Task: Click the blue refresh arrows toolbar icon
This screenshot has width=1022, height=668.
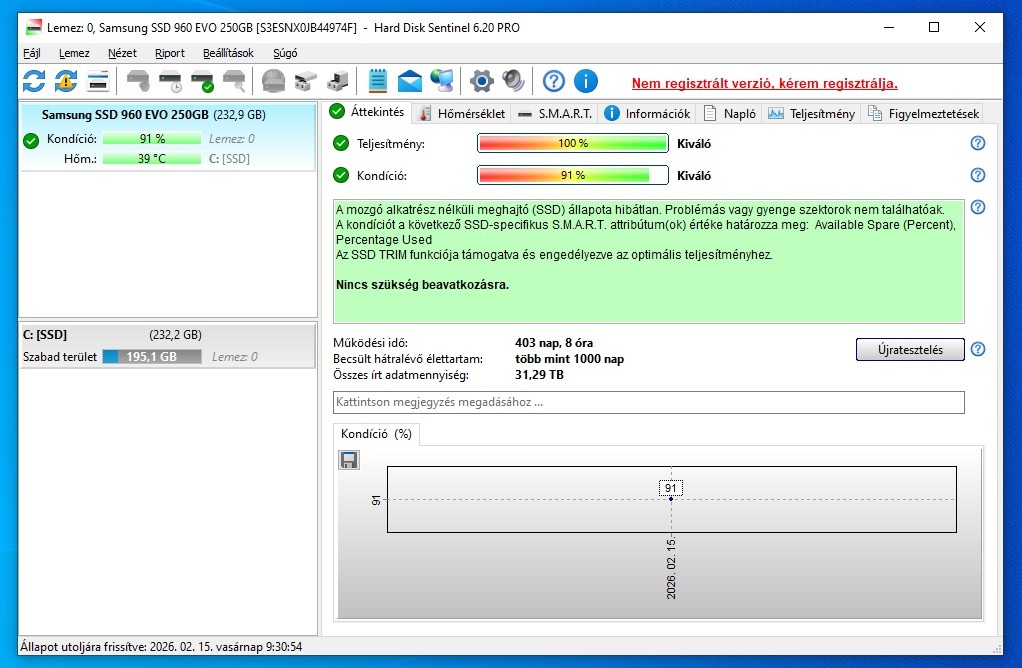Action: coord(34,81)
